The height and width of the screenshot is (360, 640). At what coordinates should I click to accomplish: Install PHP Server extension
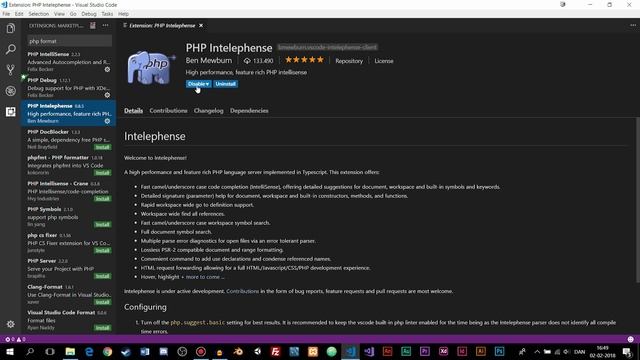(x=102, y=276)
